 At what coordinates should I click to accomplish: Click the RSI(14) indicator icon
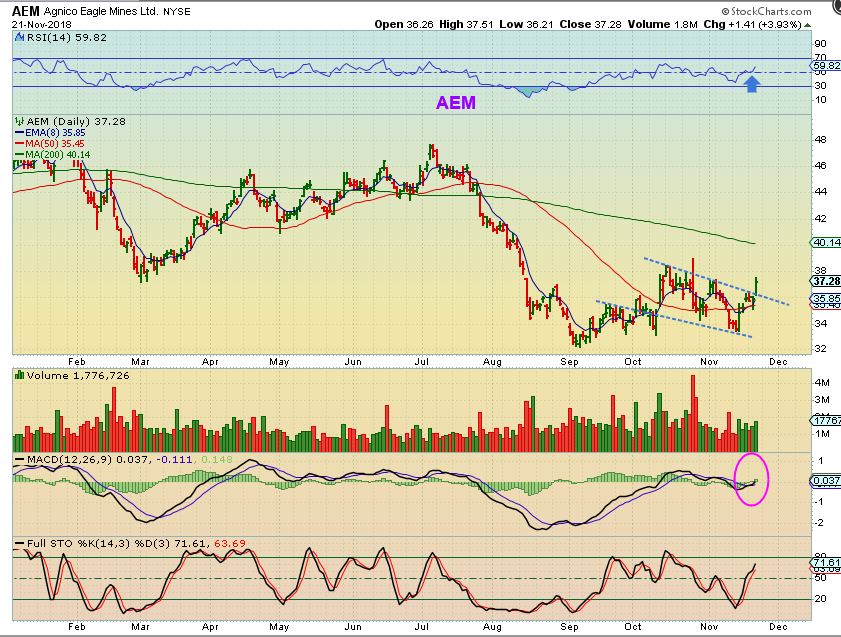pos(19,38)
